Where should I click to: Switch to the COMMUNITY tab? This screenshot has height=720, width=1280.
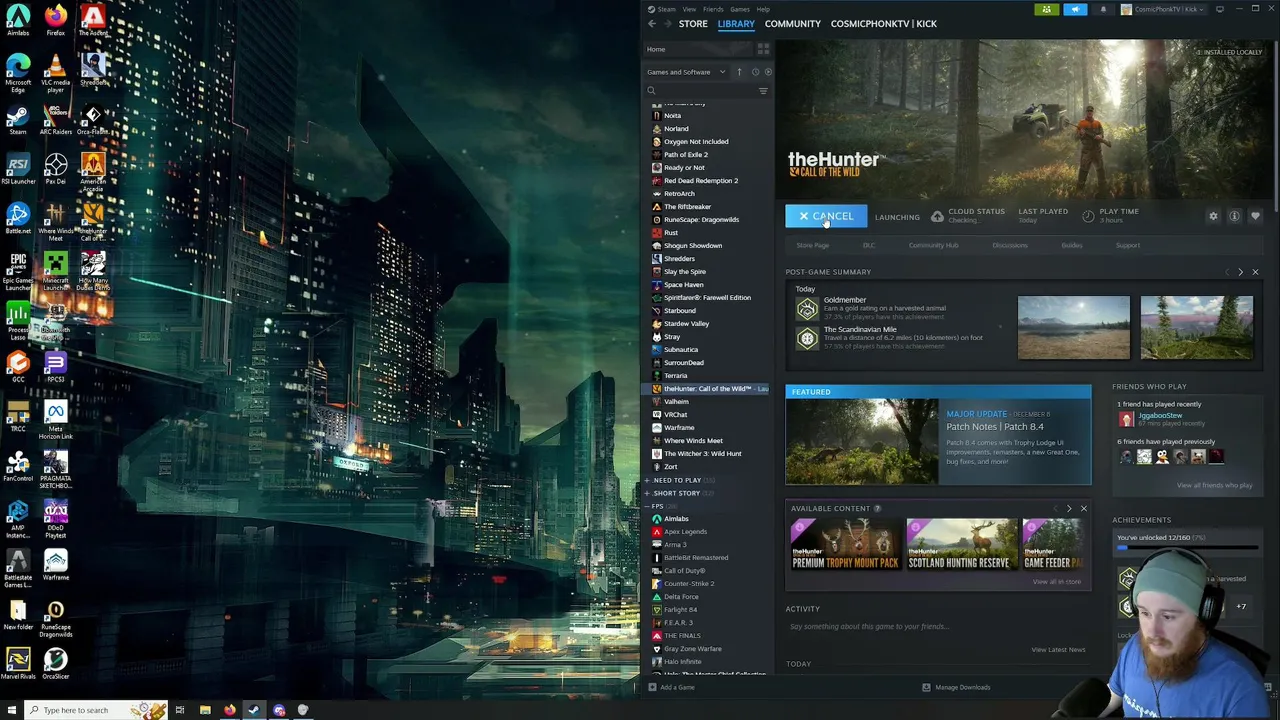pos(793,24)
